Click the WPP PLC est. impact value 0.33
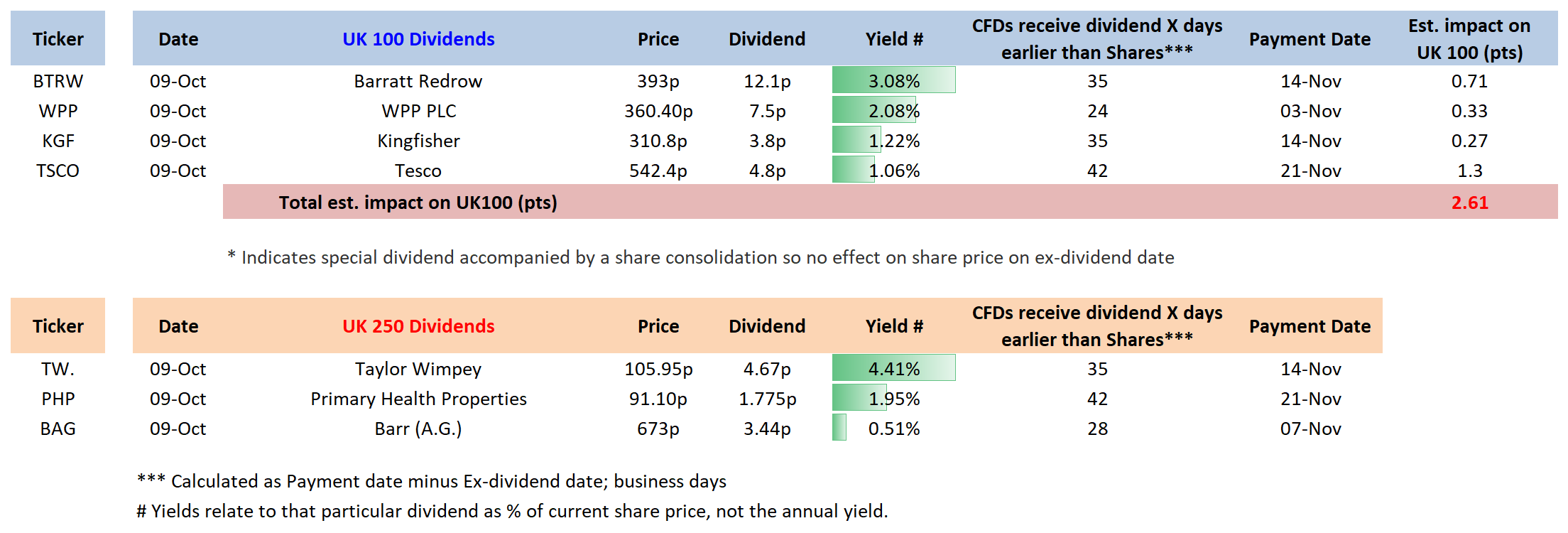1568x533 pixels. 1469,111
